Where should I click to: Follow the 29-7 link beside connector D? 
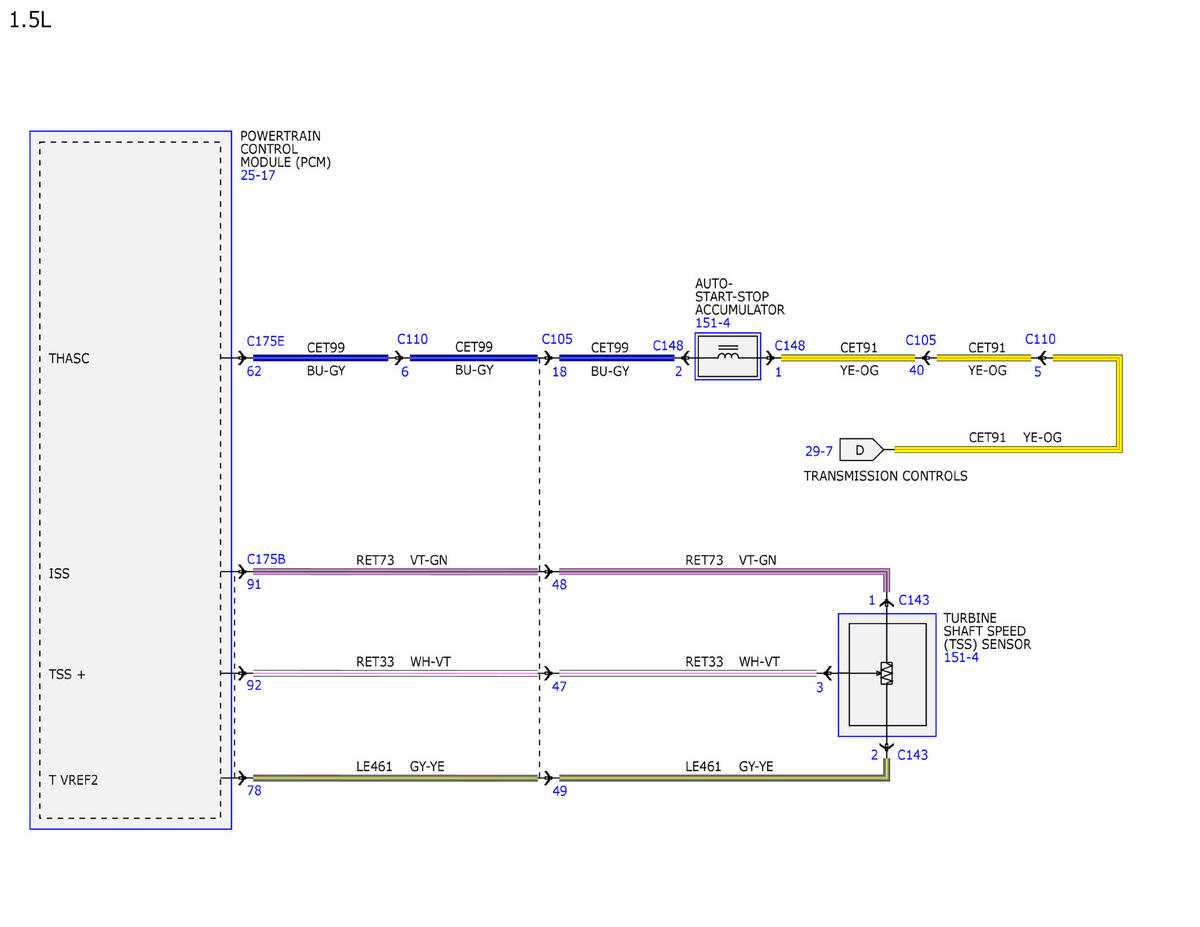(x=819, y=451)
